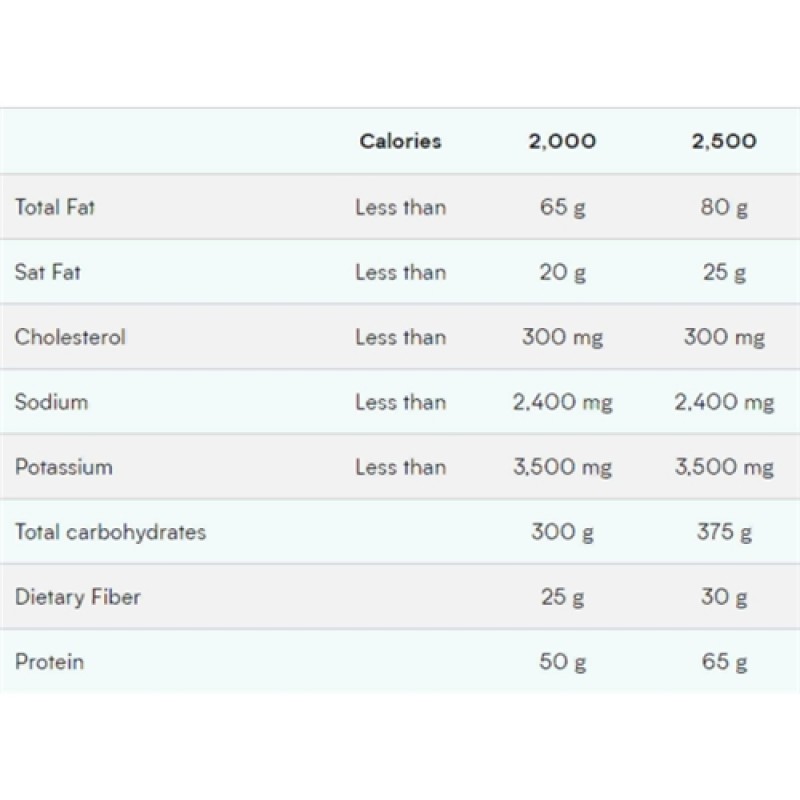800x800 pixels.
Task: Select the 375 g Total carbohydrates value
Action: coord(724,532)
